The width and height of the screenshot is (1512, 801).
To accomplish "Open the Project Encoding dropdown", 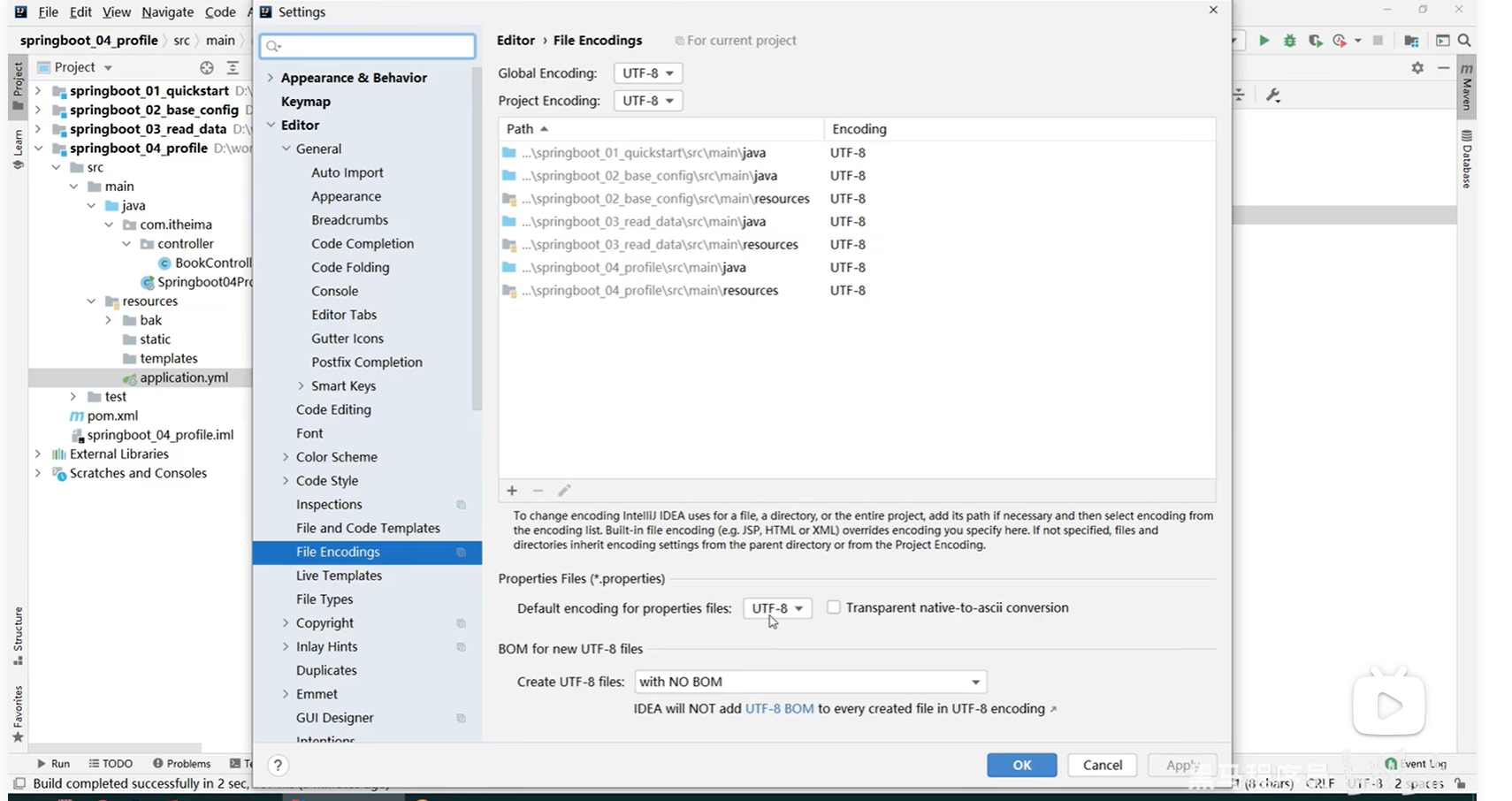I will [648, 101].
